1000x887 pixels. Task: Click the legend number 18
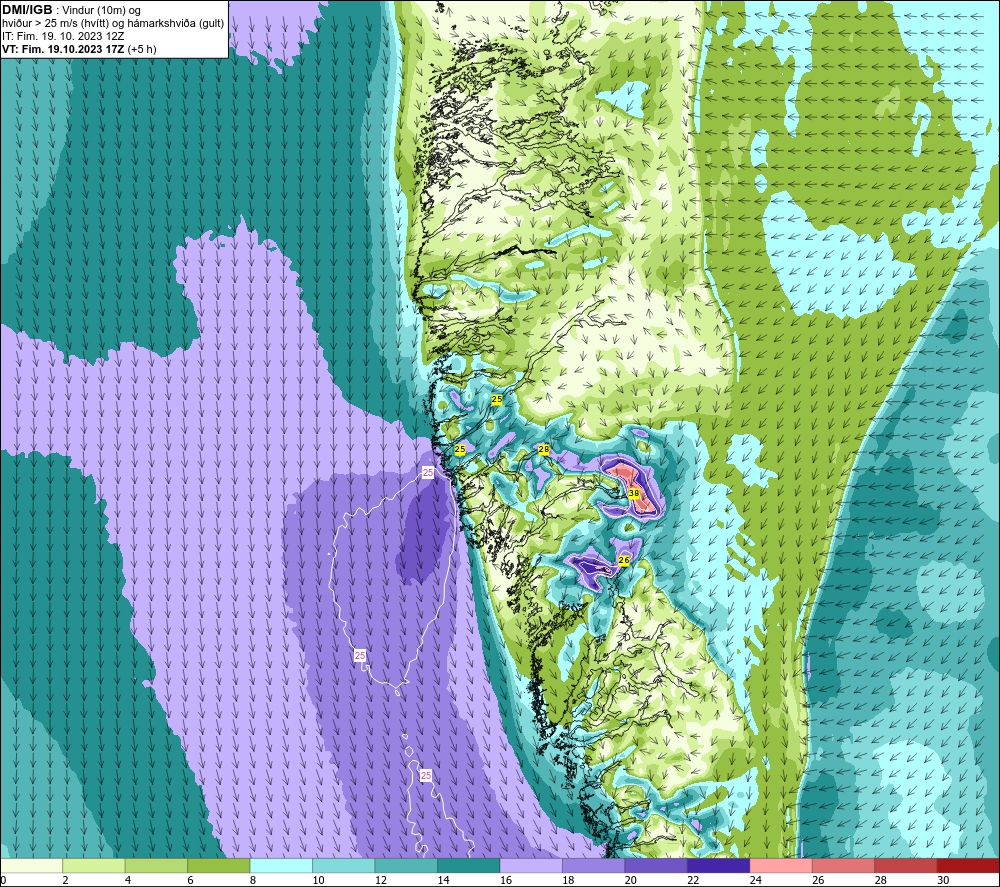(x=568, y=880)
